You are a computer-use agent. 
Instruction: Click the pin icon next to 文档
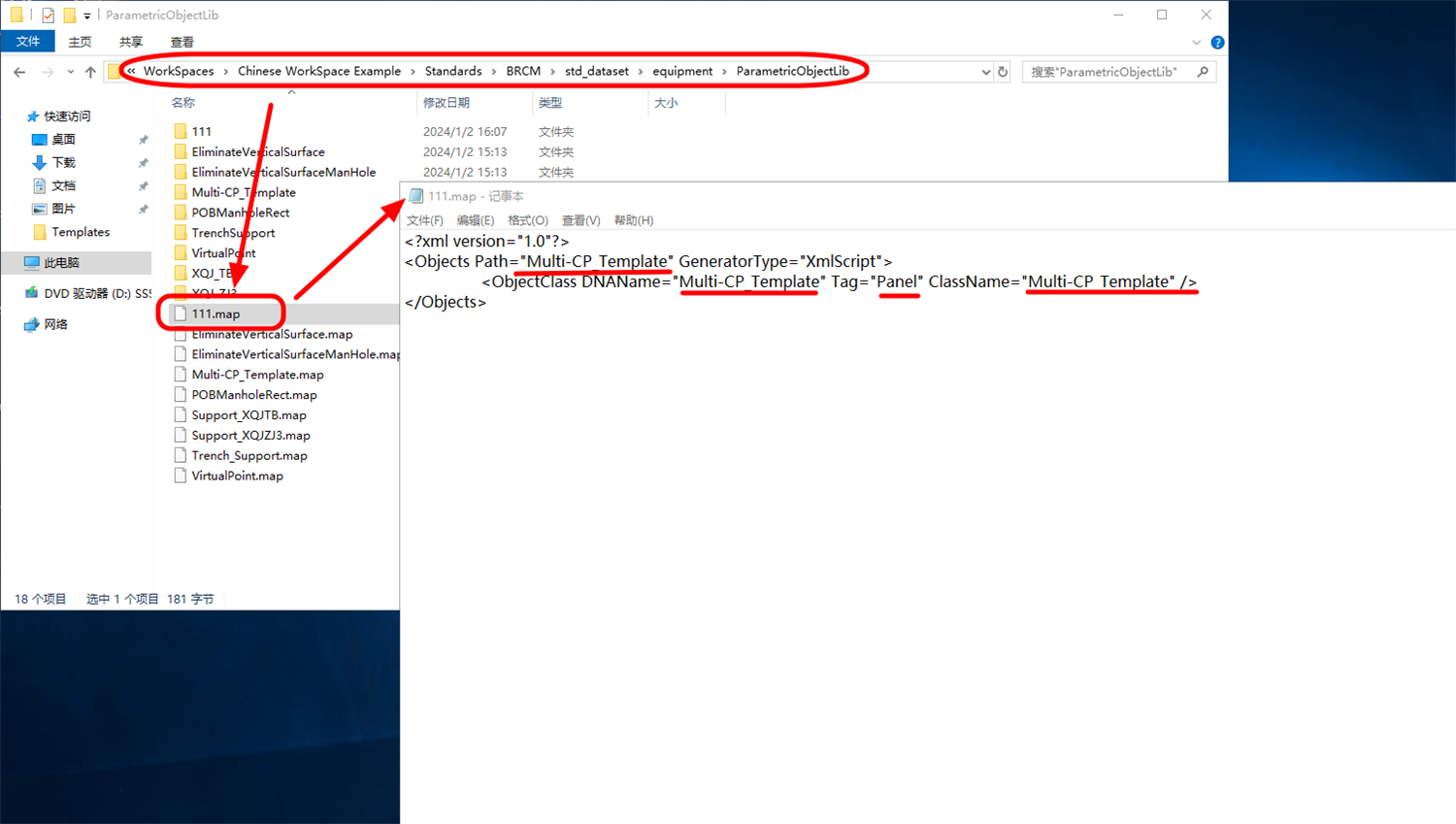(144, 186)
